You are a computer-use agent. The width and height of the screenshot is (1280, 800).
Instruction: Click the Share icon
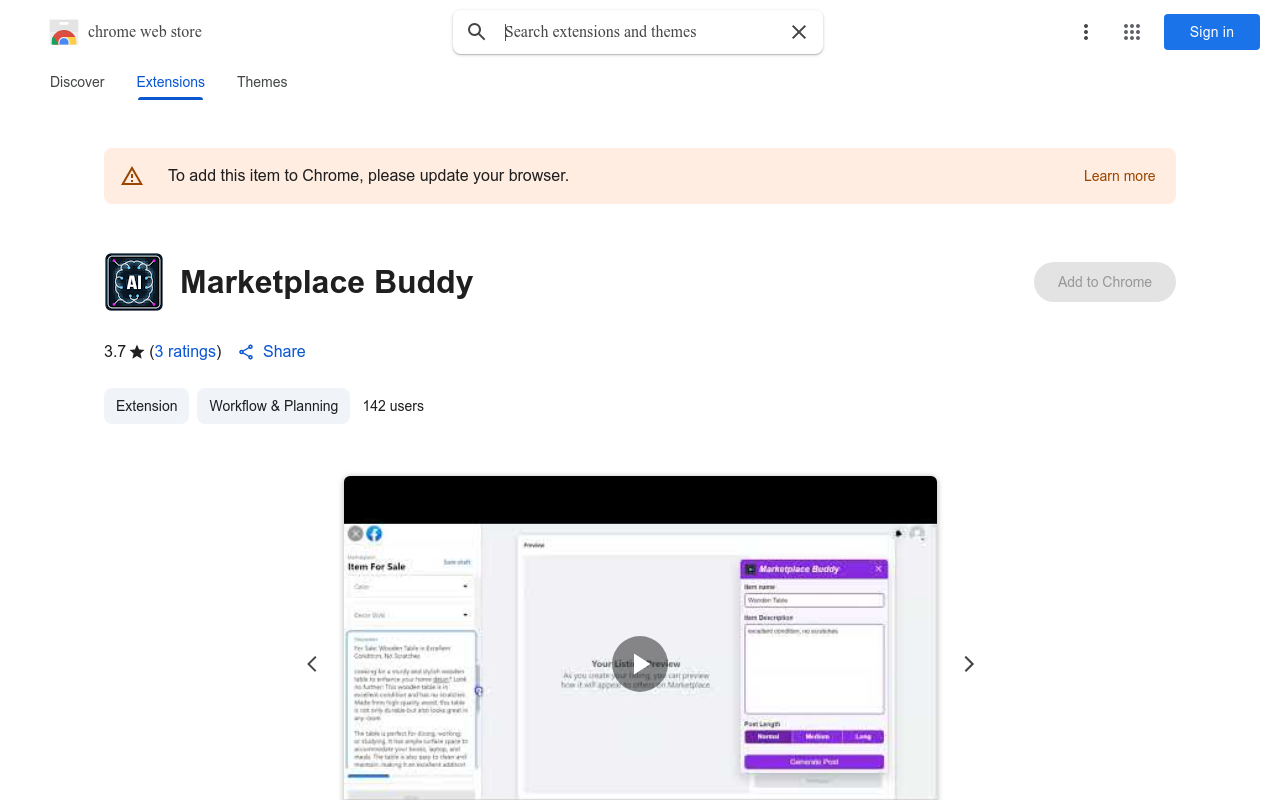click(246, 352)
